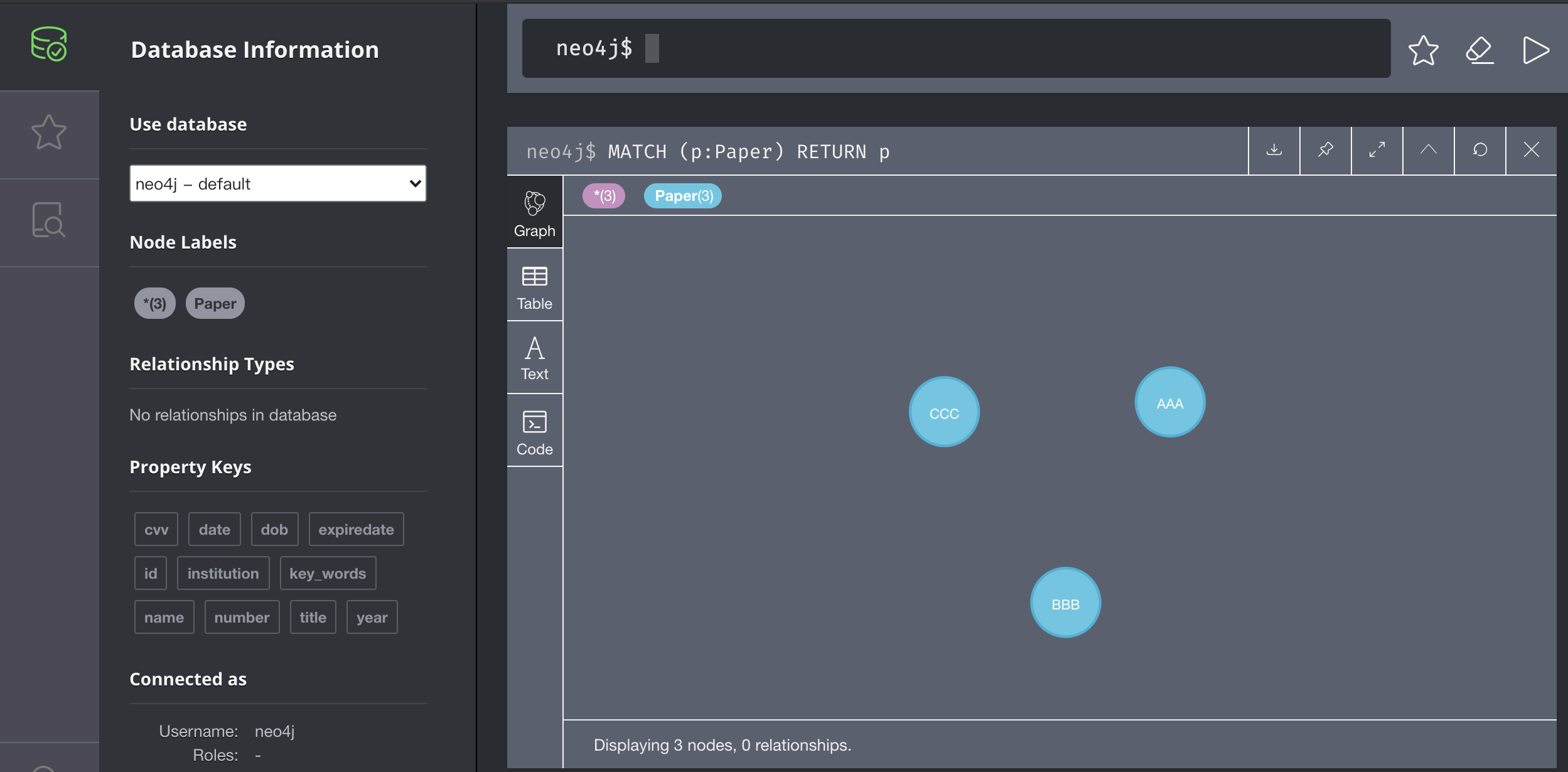
Task: Switch to the Code view tab
Action: [534, 432]
